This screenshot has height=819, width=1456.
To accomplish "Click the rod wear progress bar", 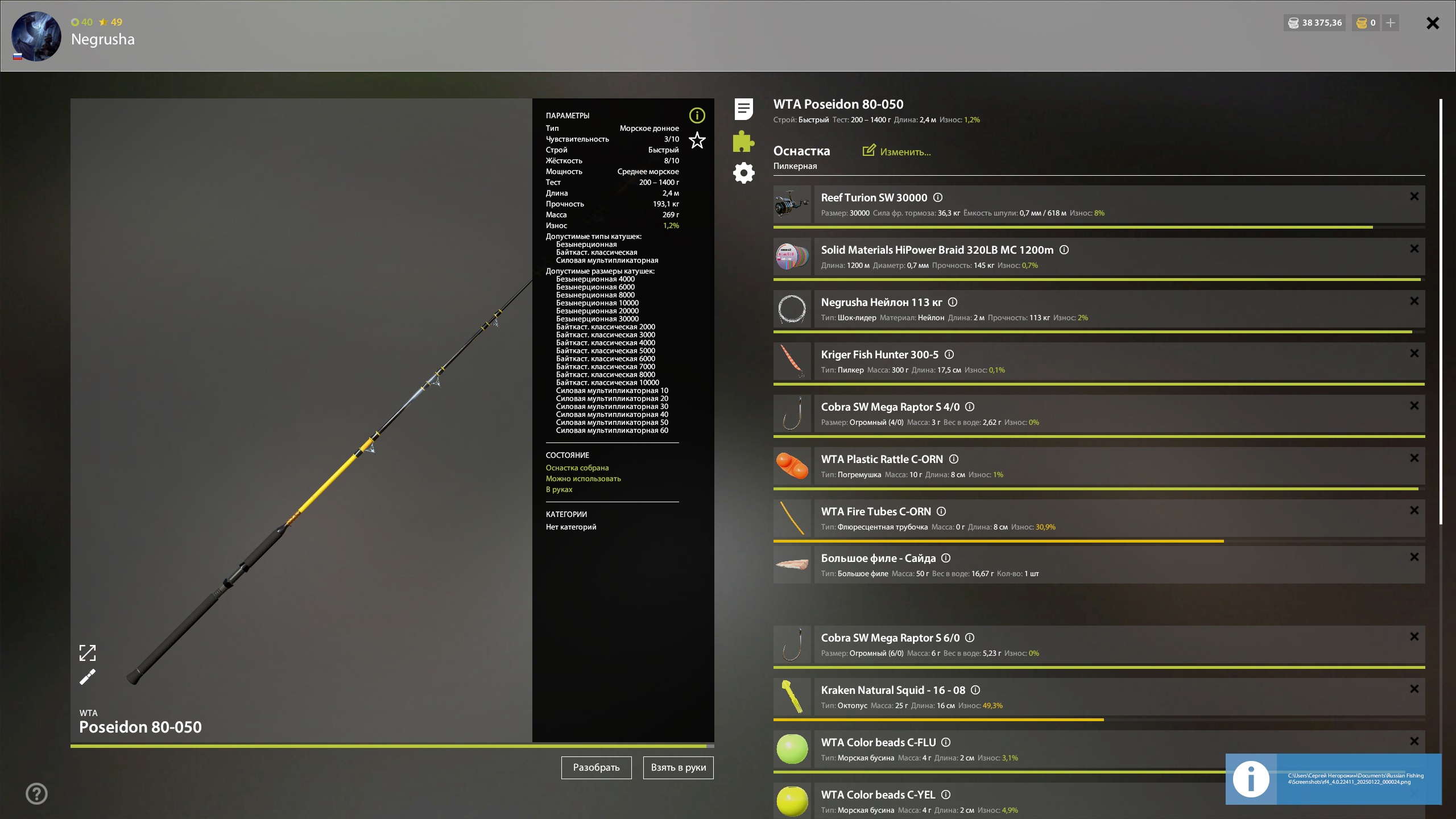I will (x=392, y=746).
